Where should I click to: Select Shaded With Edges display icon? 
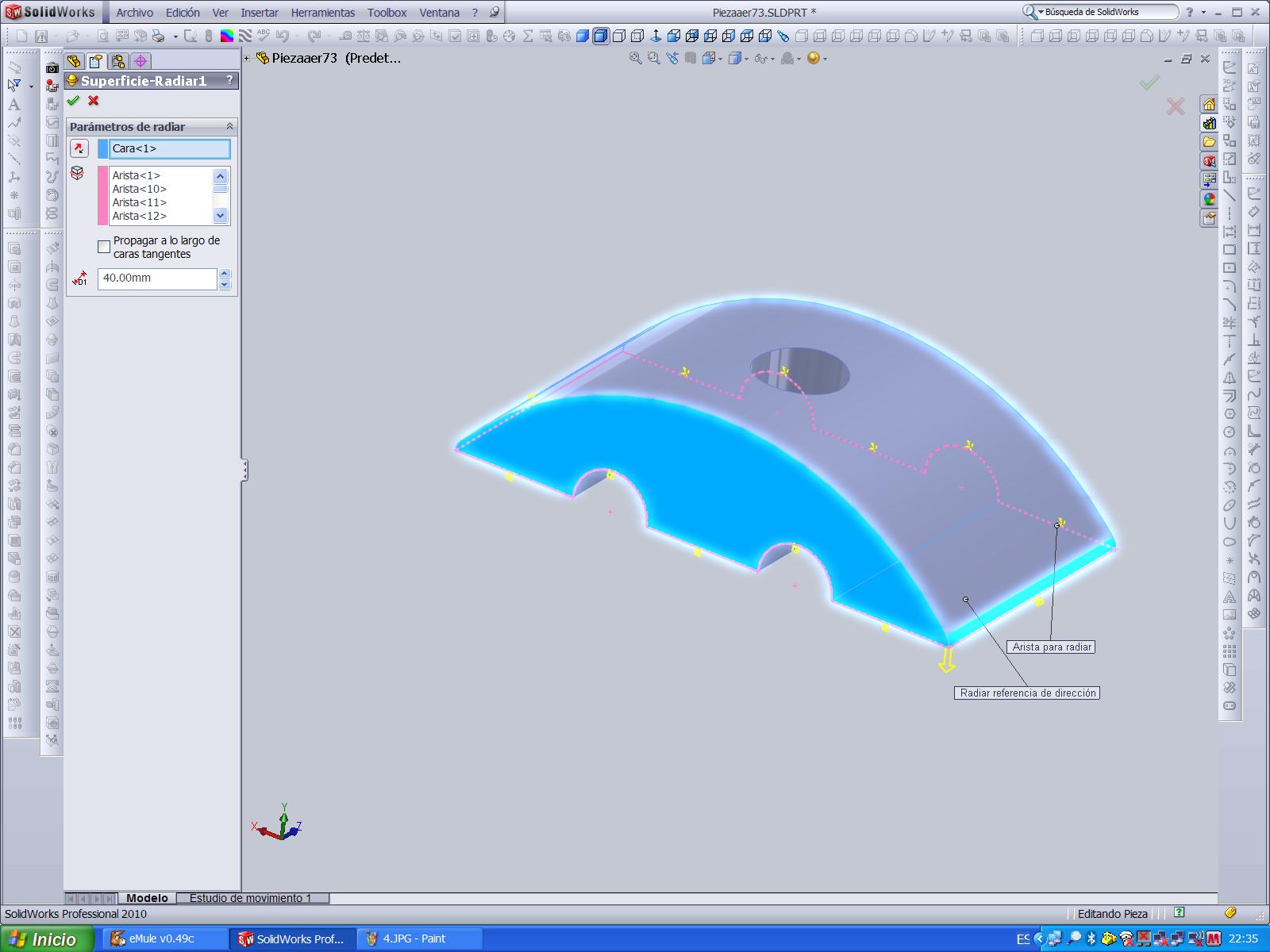click(601, 36)
